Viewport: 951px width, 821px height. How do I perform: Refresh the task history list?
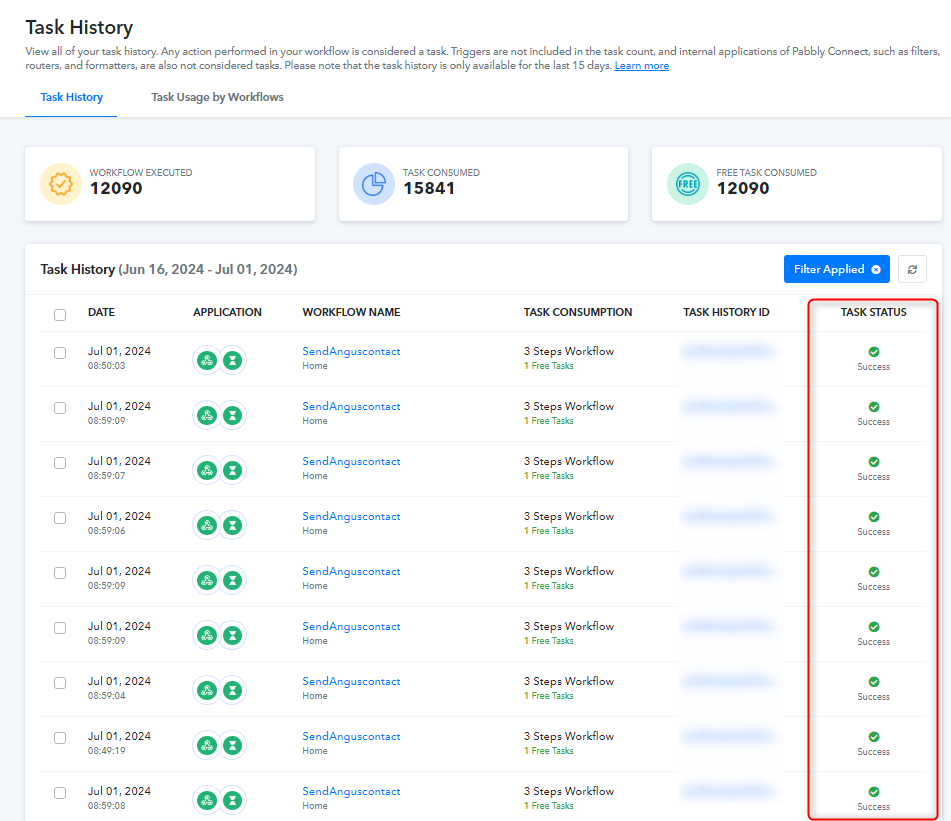pos(912,269)
